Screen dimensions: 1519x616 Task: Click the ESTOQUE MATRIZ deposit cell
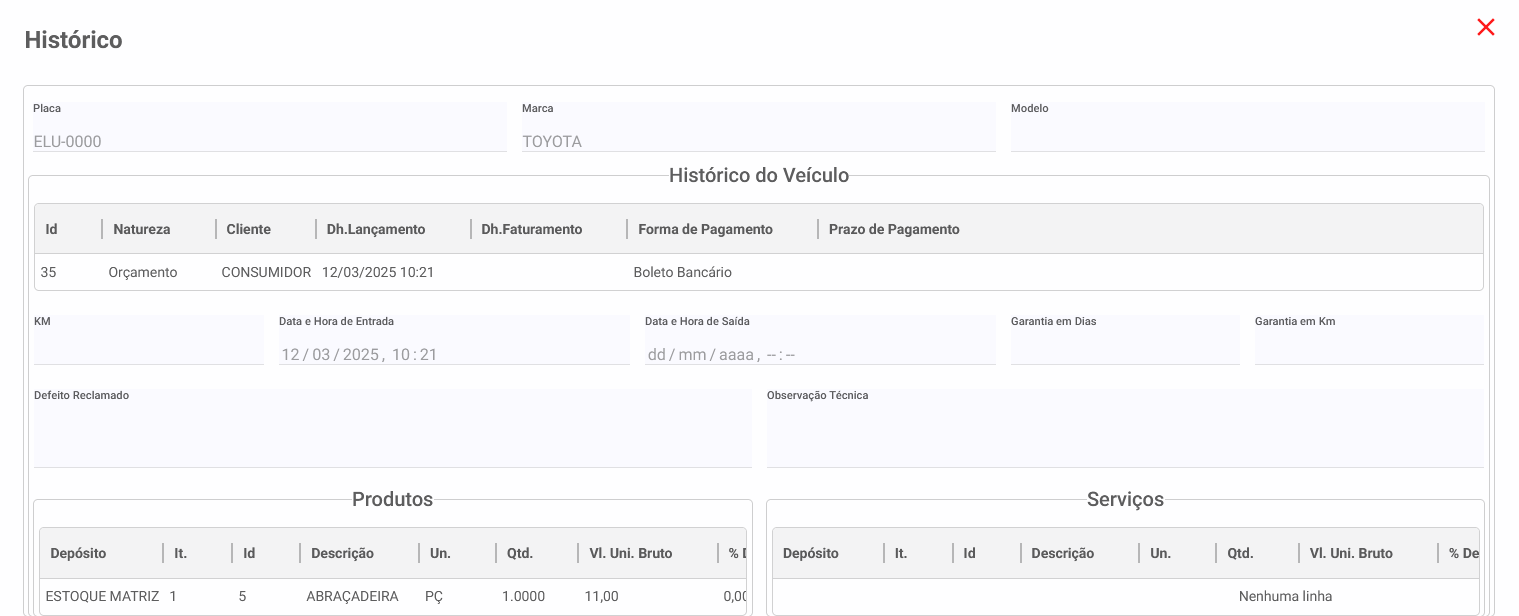tap(102, 596)
